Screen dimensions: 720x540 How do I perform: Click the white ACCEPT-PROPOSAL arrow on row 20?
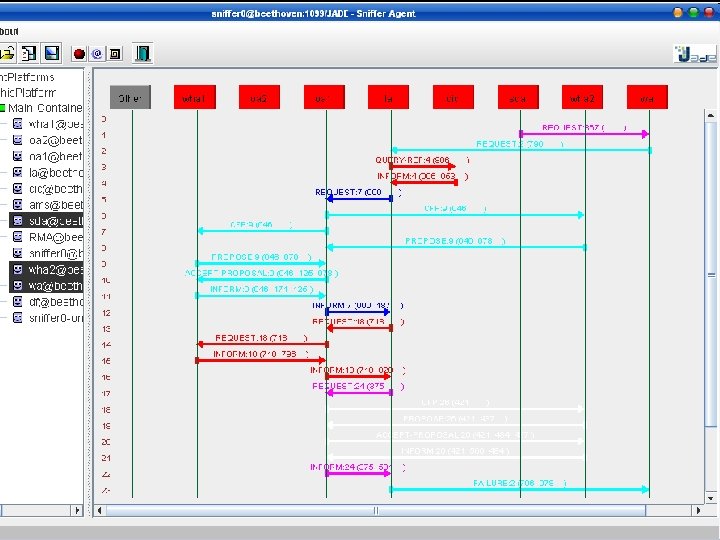(x=455, y=441)
